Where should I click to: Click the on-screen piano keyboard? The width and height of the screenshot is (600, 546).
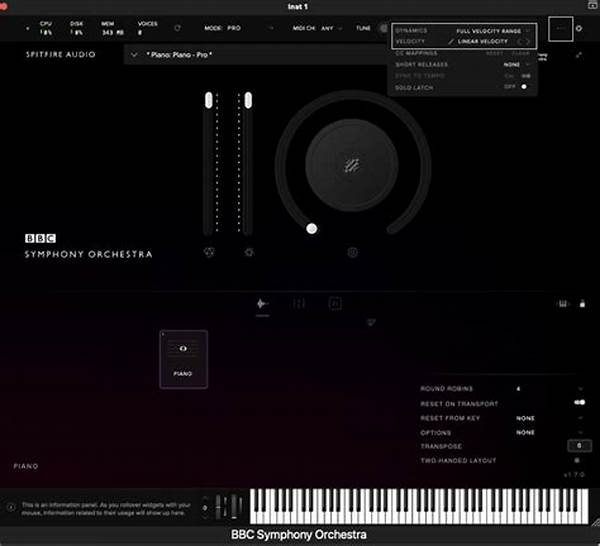(419, 506)
